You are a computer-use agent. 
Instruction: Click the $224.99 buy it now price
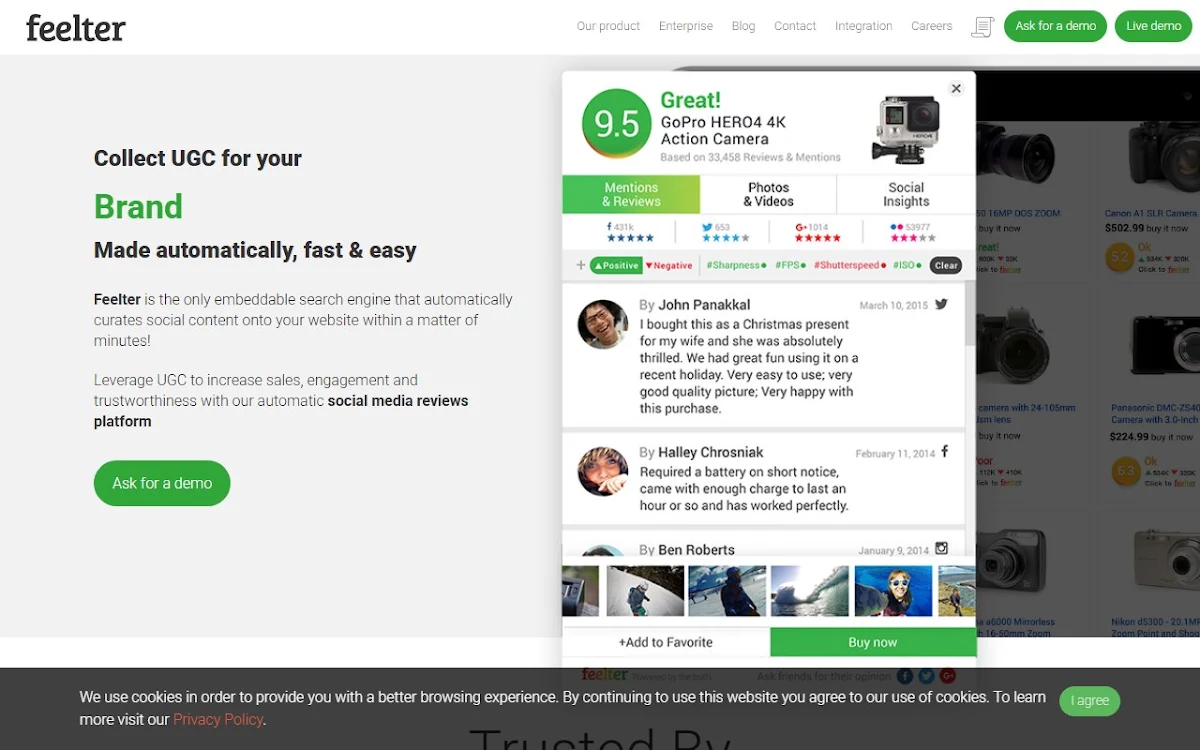[1151, 437]
